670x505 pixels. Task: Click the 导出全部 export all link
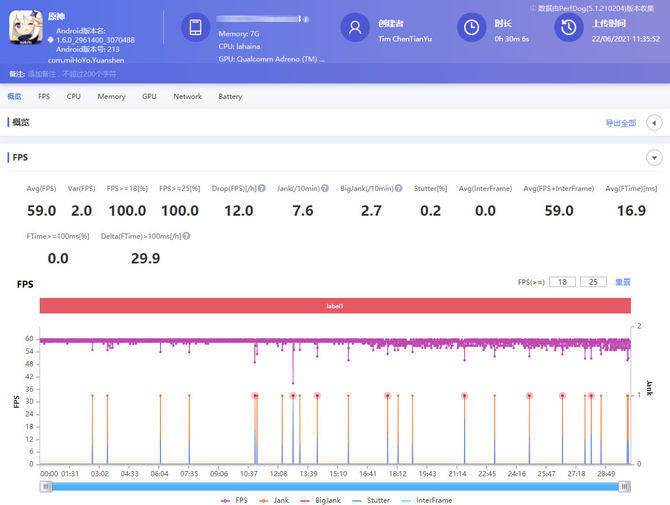coord(620,123)
